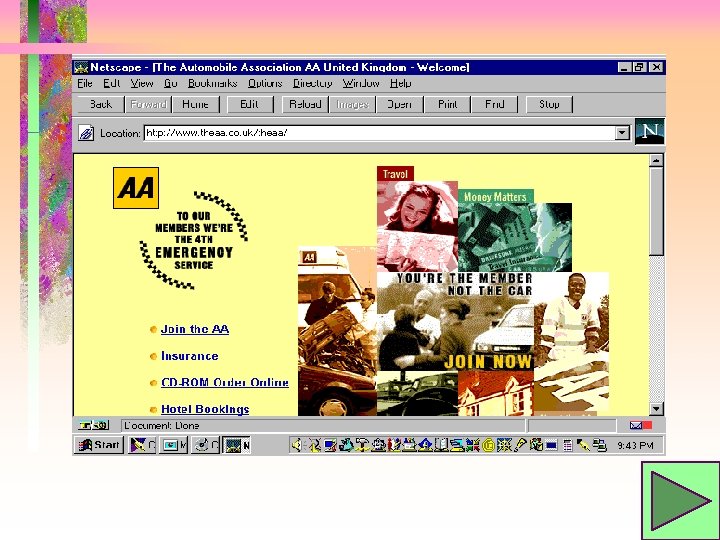
Task: Click the page link icon beside Location
Action: click(x=86, y=133)
